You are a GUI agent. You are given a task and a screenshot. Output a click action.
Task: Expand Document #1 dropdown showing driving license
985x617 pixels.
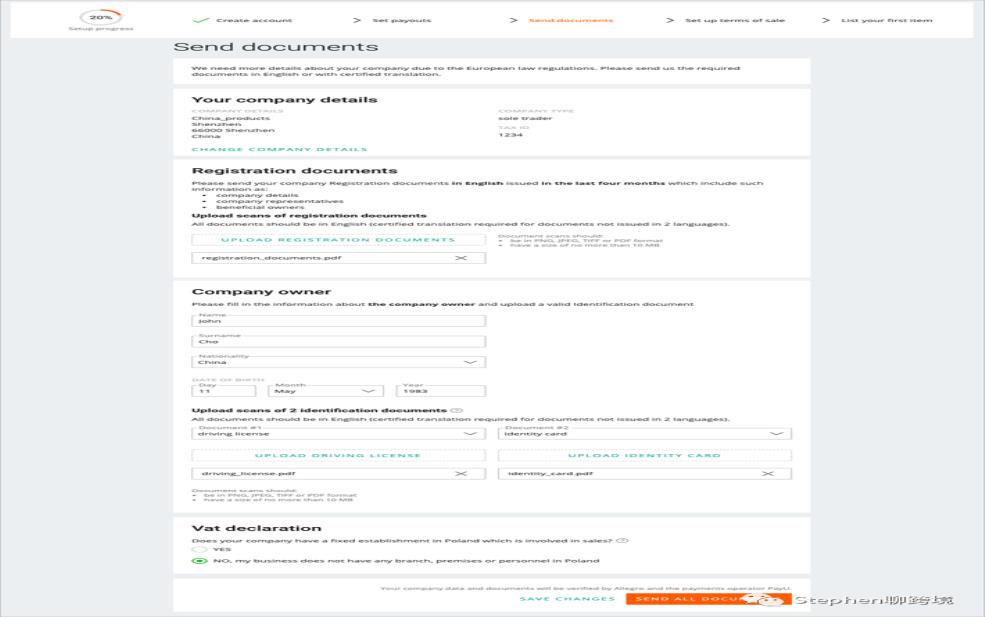coord(339,434)
